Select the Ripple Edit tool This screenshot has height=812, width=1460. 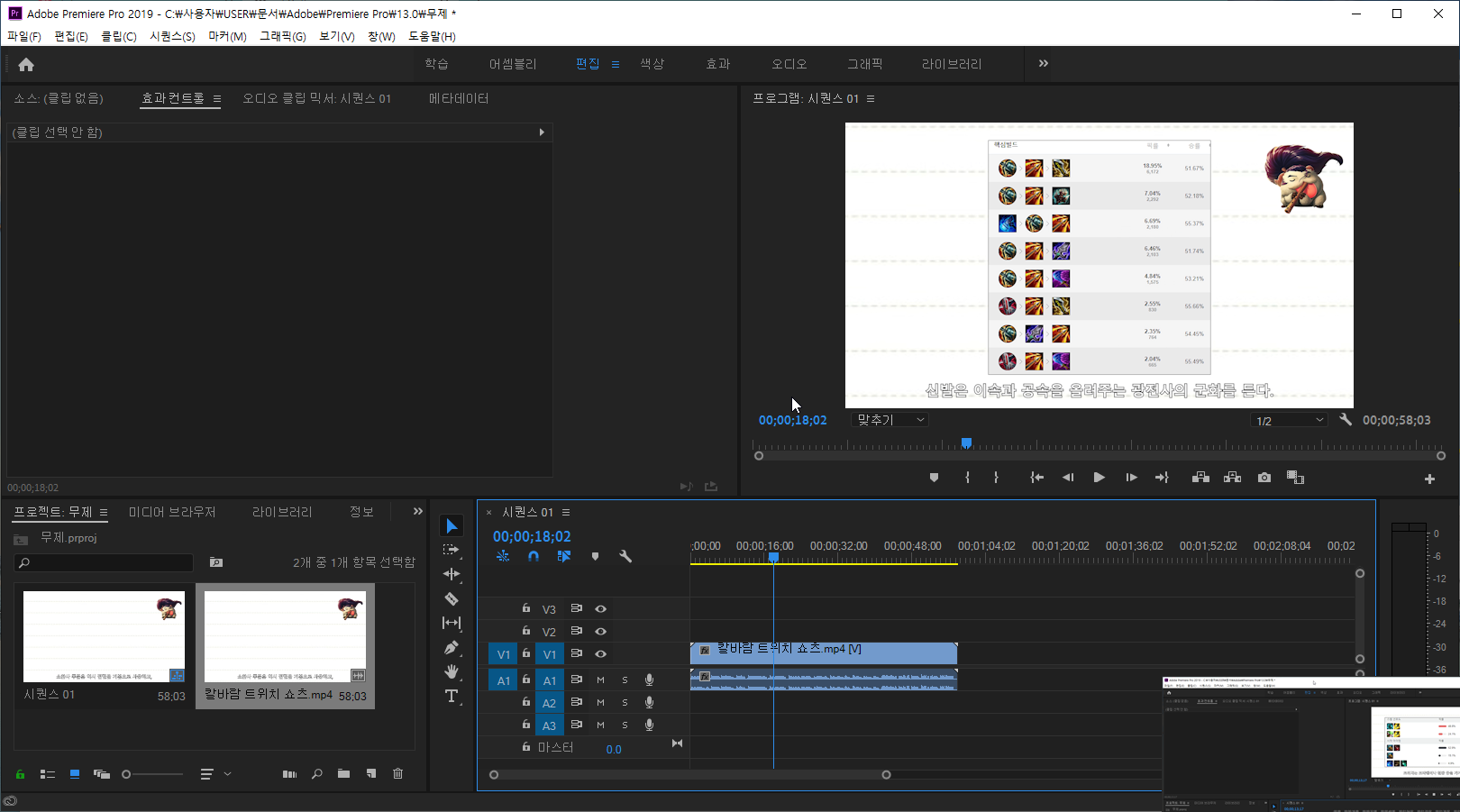tap(452, 574)
